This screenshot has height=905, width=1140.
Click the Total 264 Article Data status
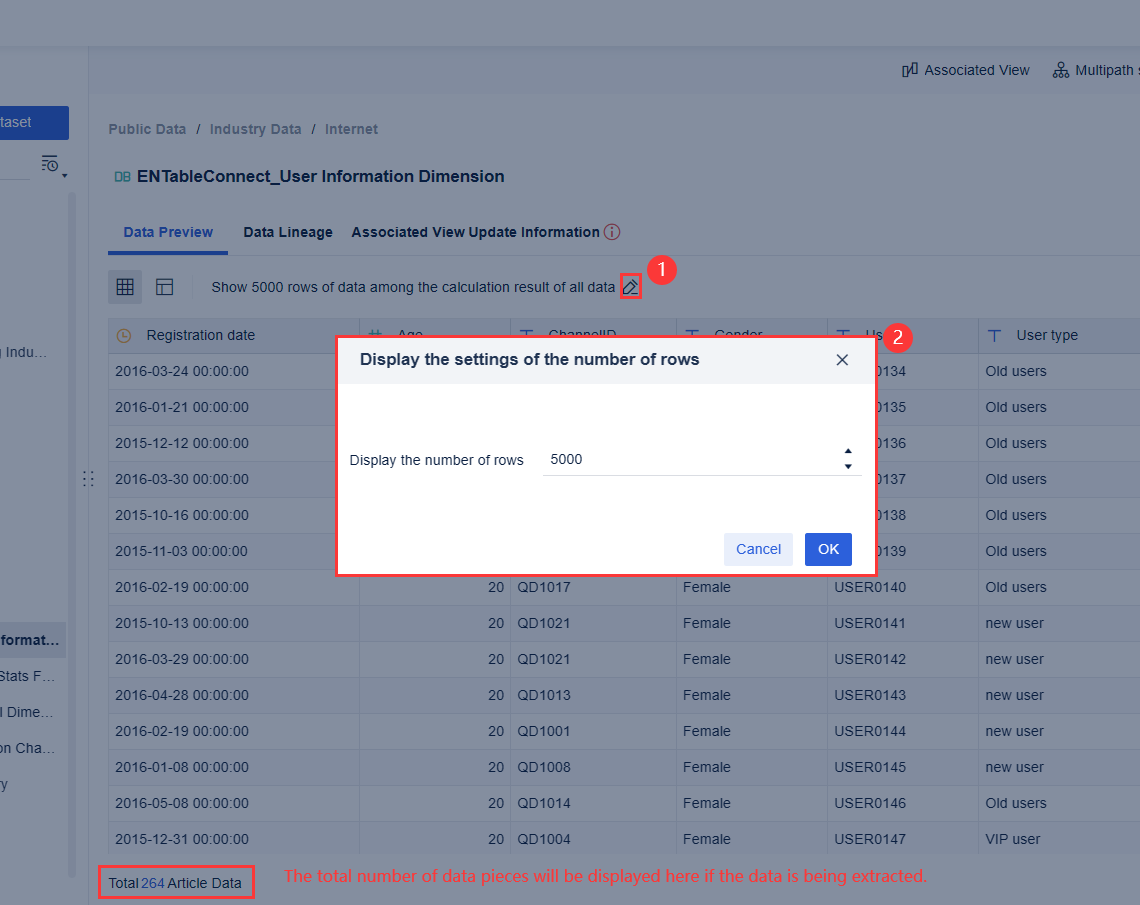[175, 883]
